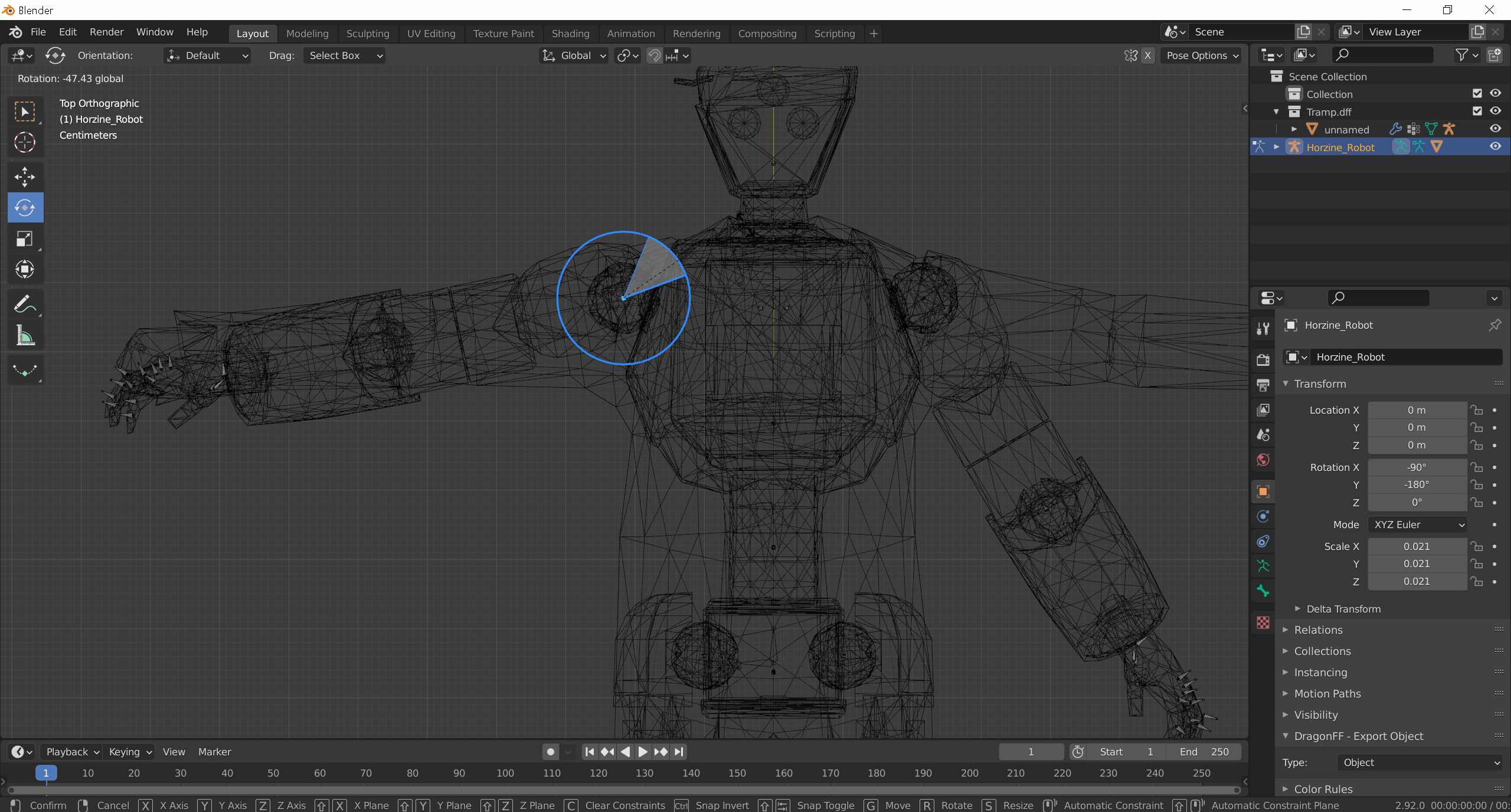Toggle the snap magnet in header

(655, 55)
